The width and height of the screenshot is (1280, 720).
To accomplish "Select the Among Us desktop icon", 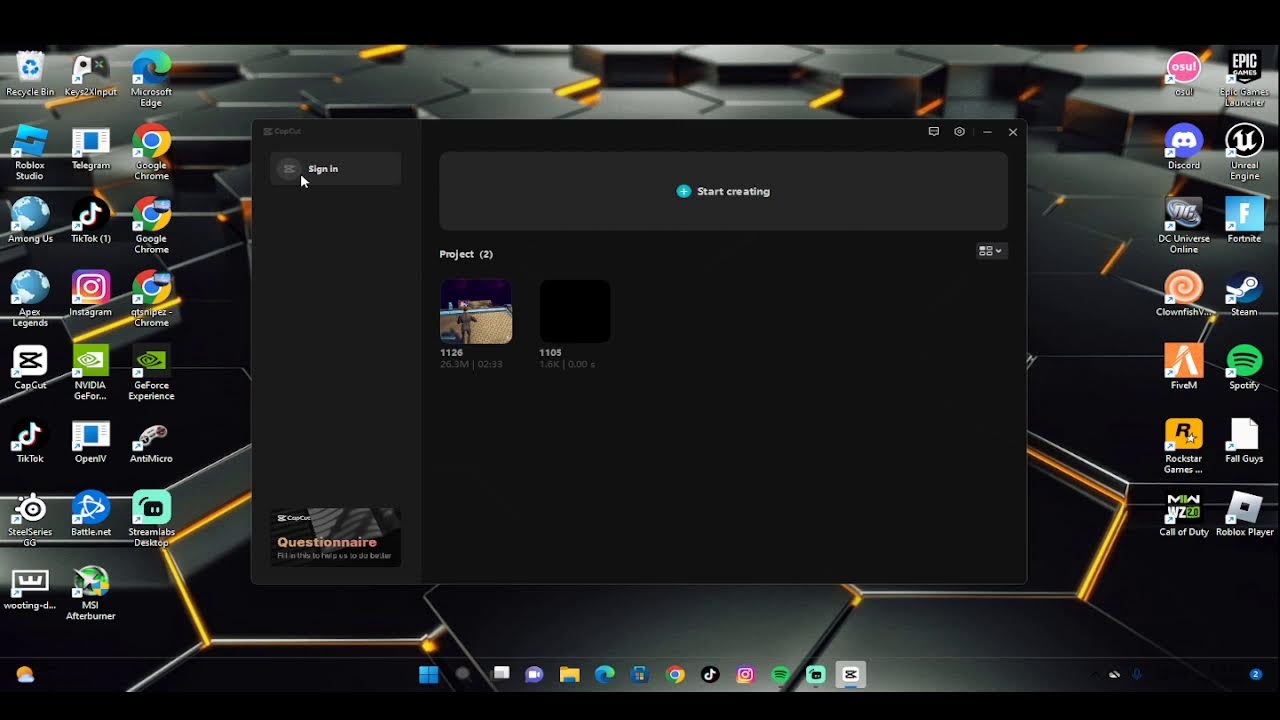I will pos(30,221).
